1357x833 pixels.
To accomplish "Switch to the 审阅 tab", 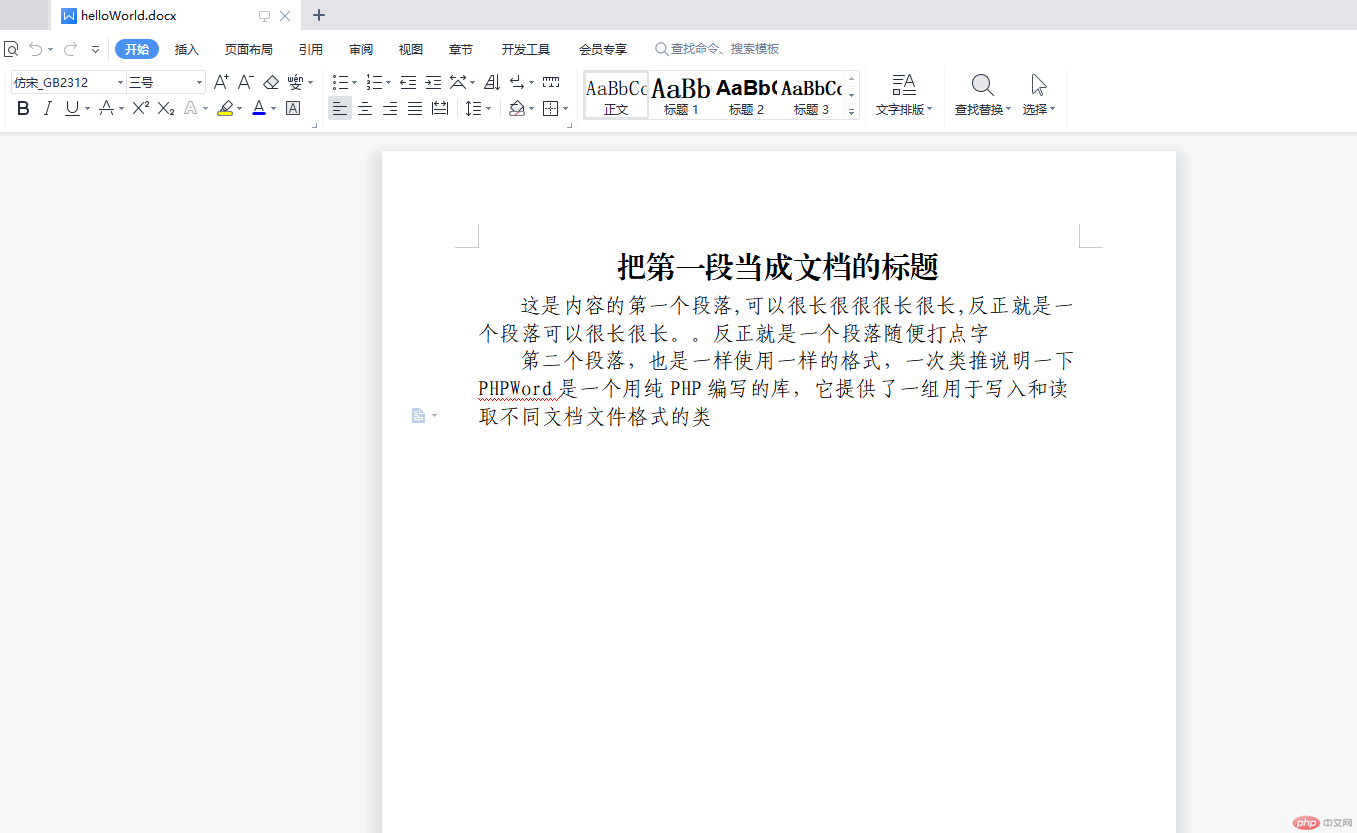I will click(361, 49).
